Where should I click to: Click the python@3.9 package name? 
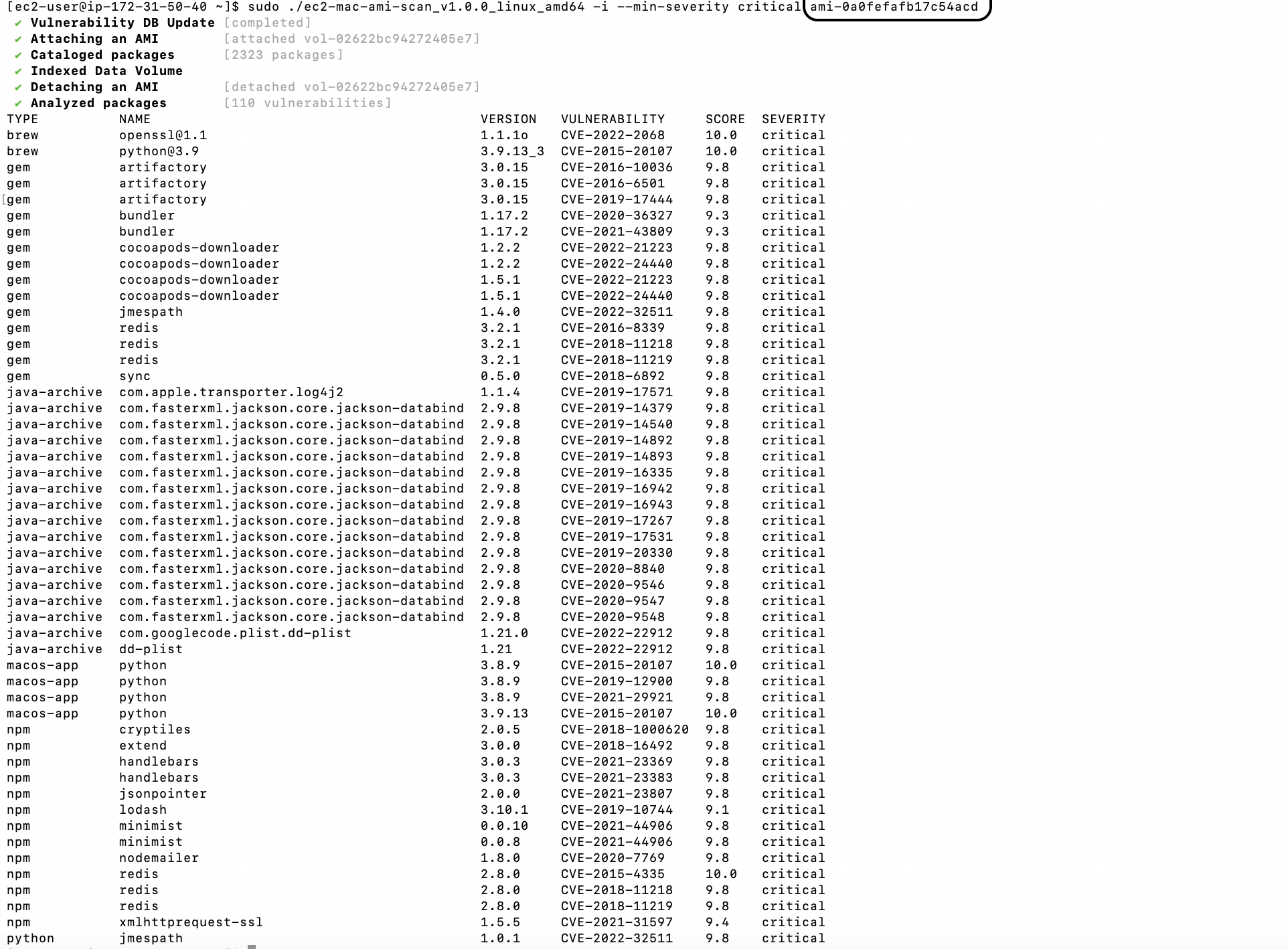tap(159, 151)
